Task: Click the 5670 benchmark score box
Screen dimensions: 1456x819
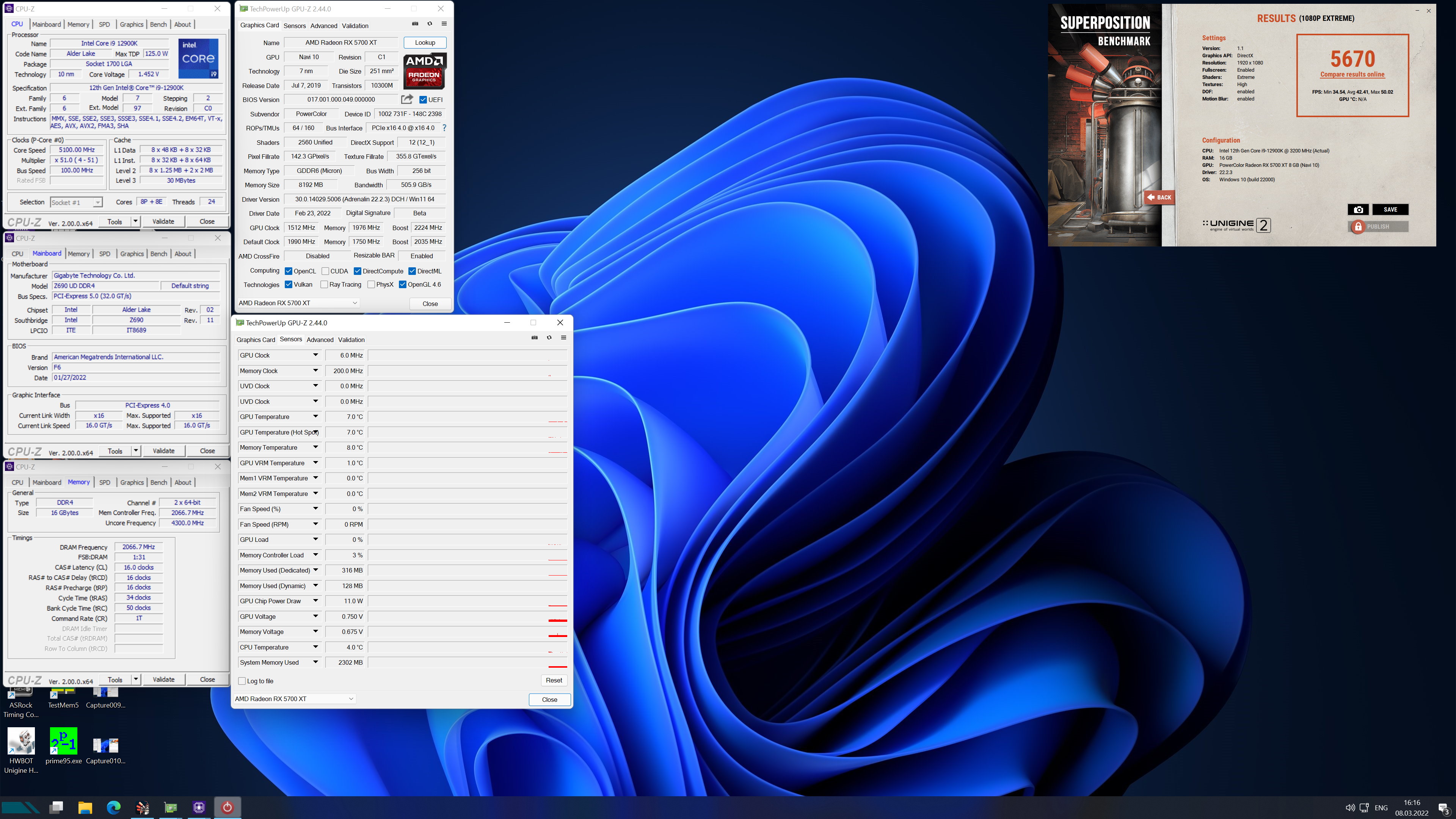Action: tap(1352, 75)
